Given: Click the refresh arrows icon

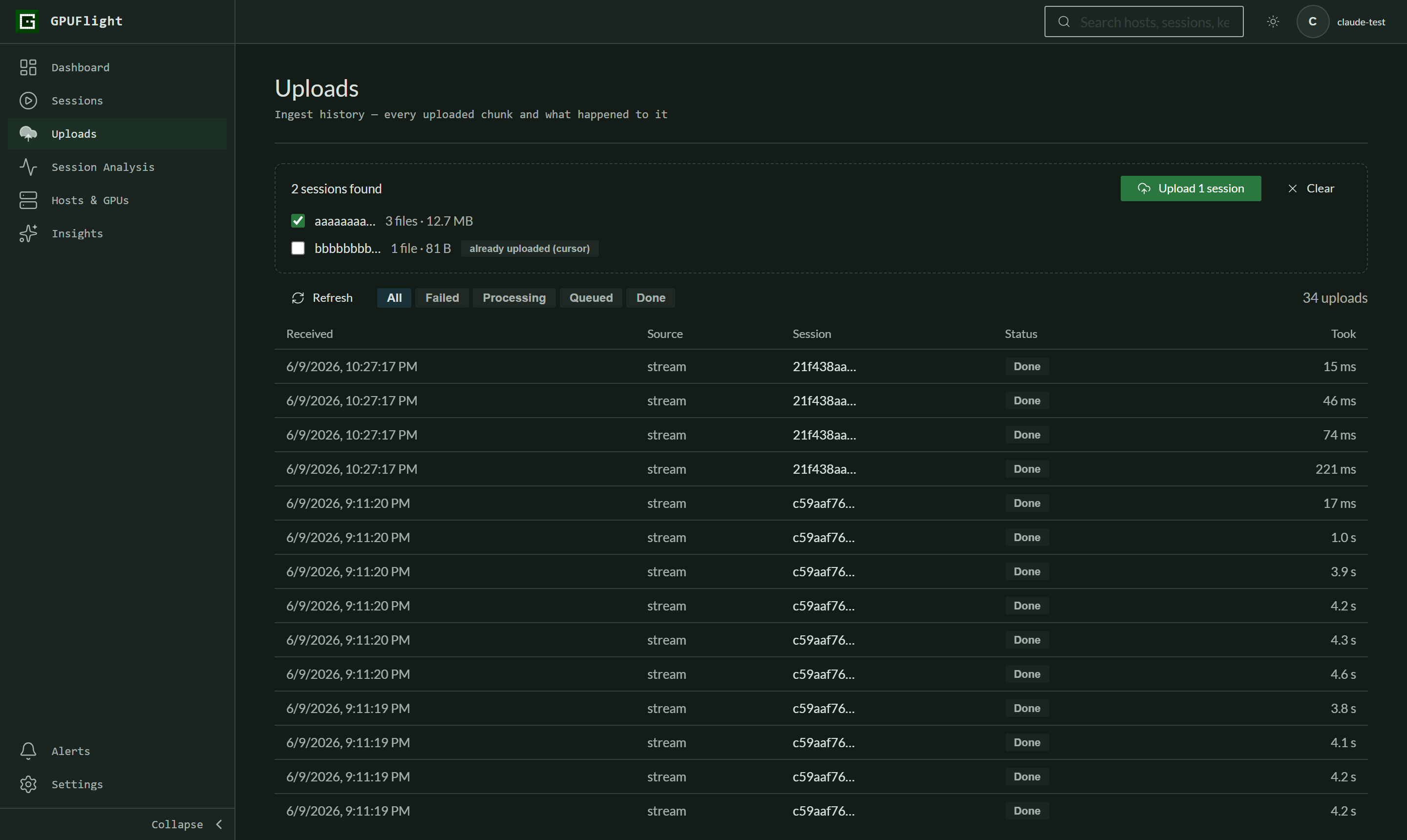Looking at the screenshot, I should click(298, 298).
